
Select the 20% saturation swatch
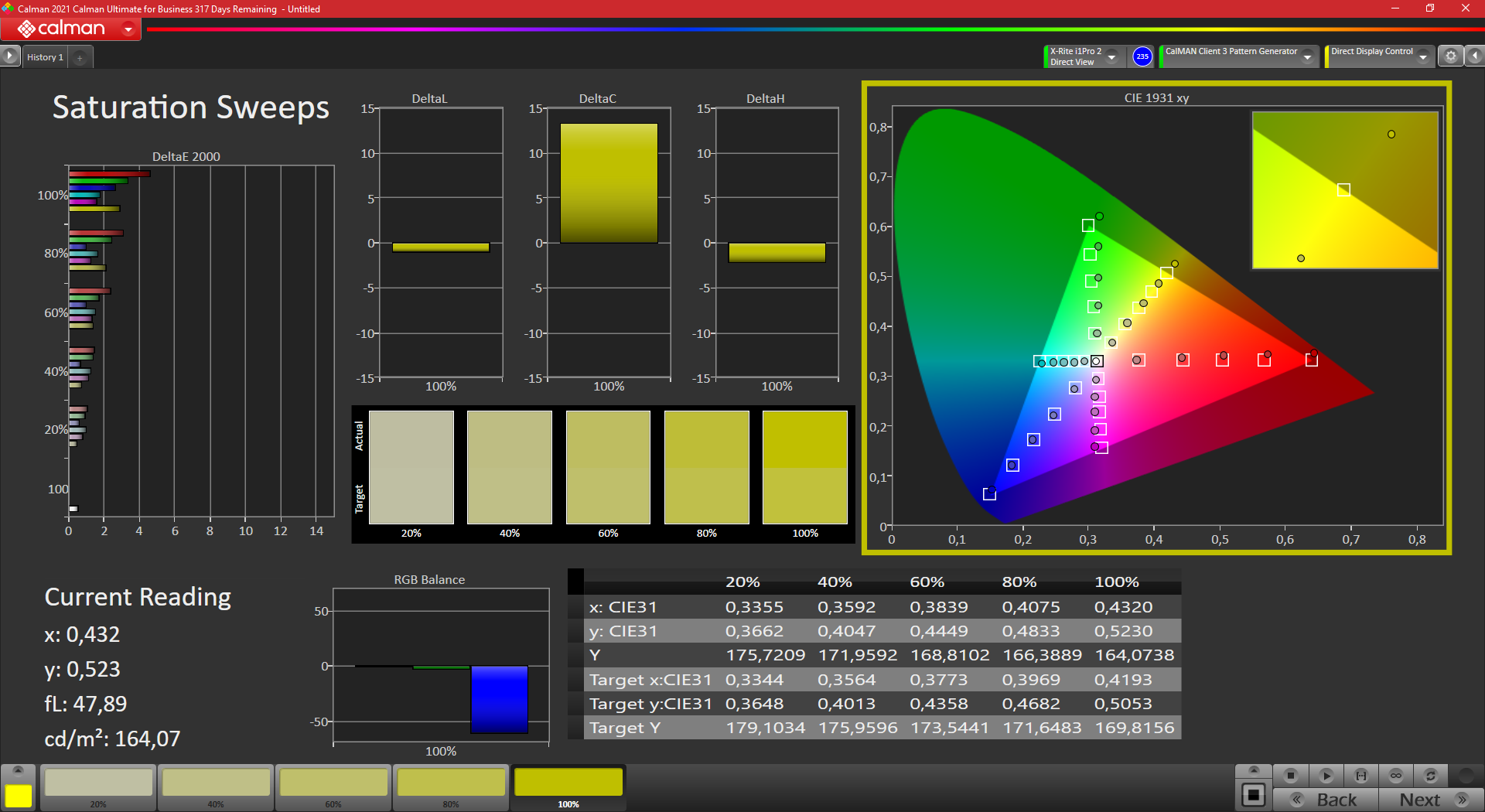98,786
